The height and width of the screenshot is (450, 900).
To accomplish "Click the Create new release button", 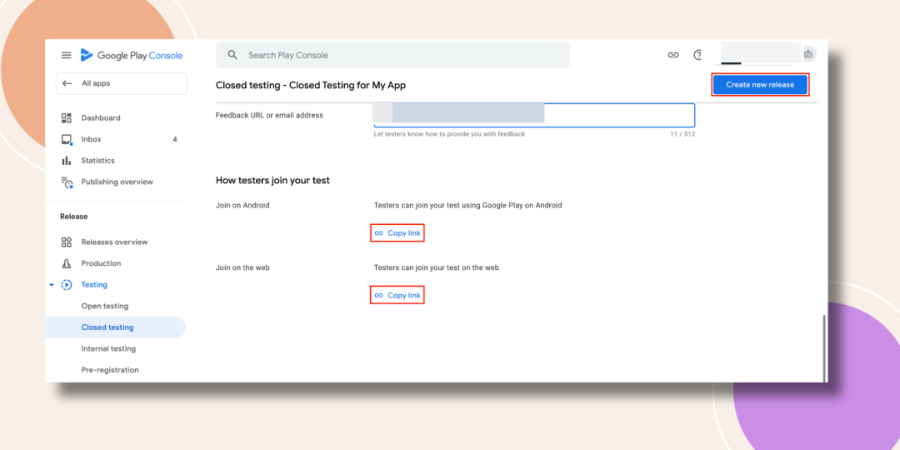I will (x=760, y=85).
